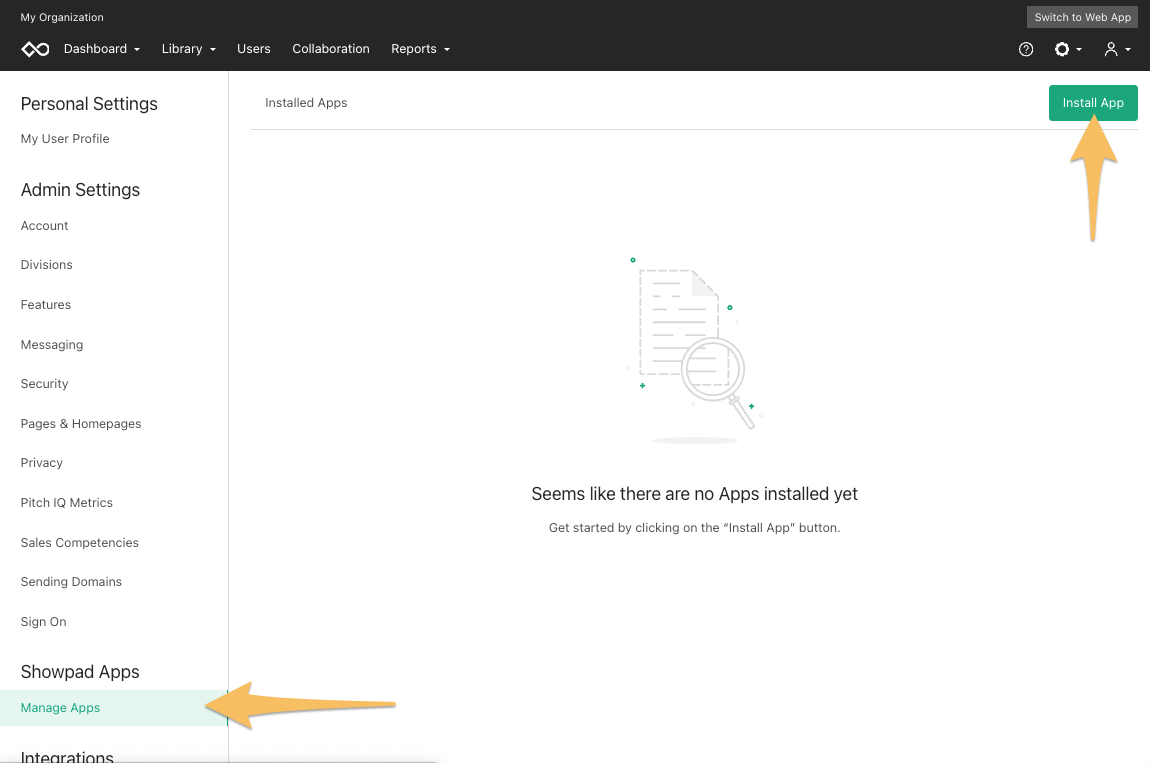Click the Showpad Apps heading
1150x763 pixels.
click(x=80, y=672)
